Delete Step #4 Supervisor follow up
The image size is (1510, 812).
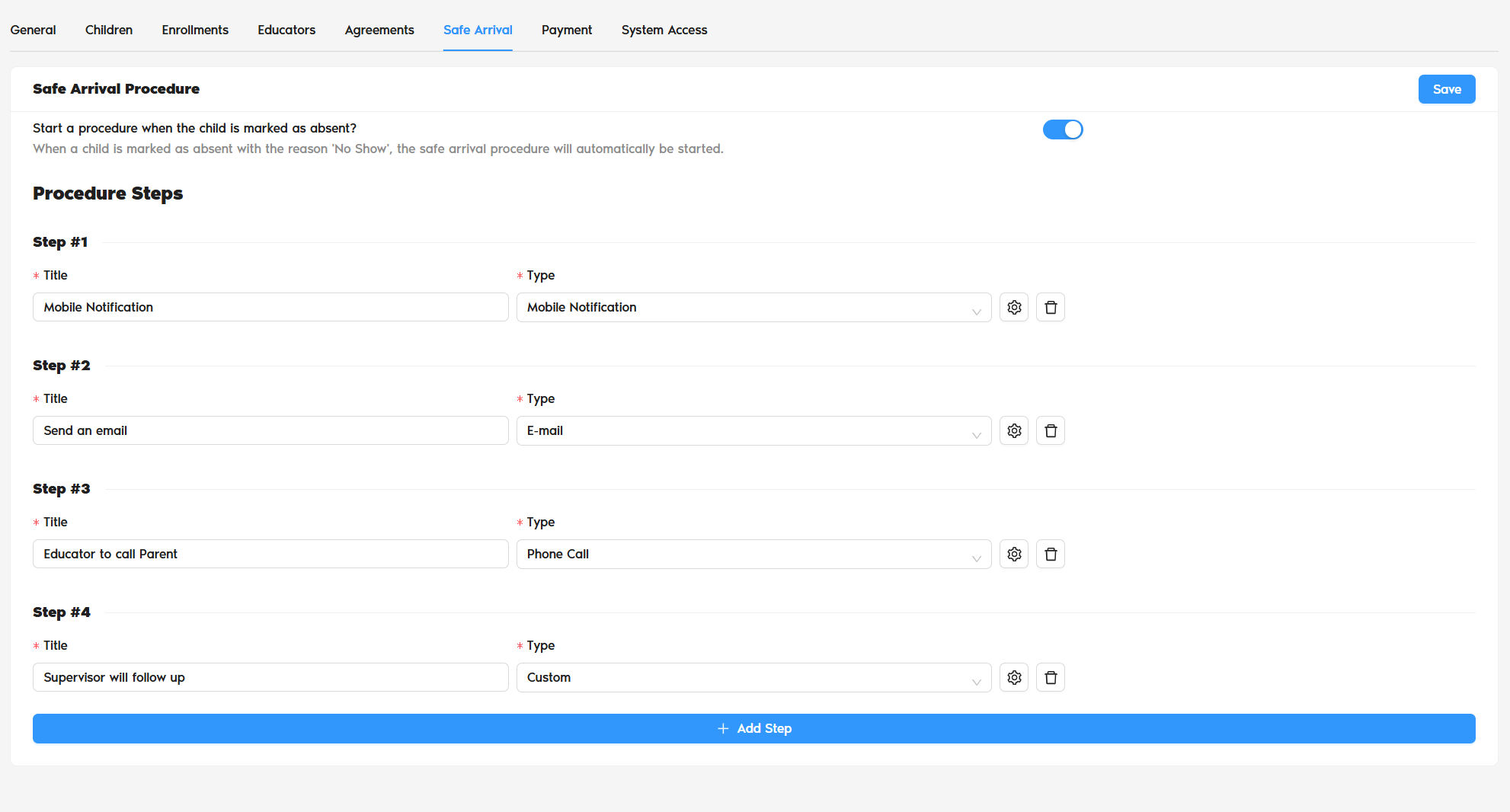coord(1051,677)
